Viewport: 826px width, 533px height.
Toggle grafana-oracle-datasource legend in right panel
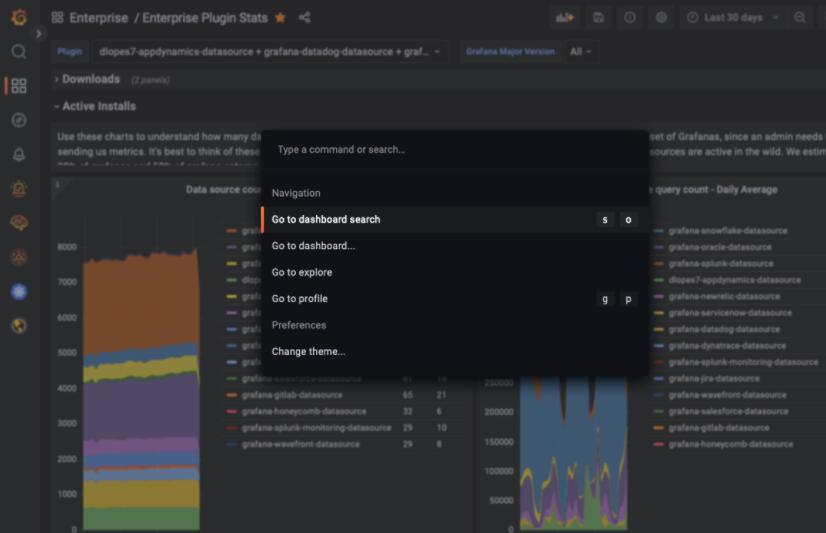(720, 247)
